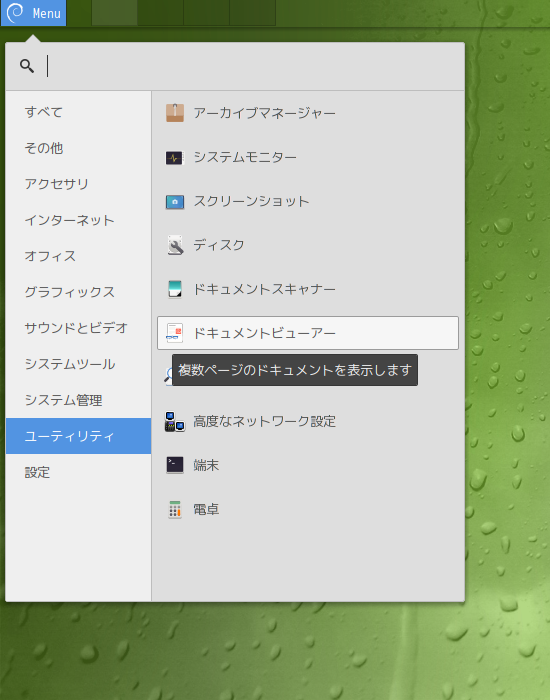Open the アーカイブマネージャー archive box icon
Image resolution: width=550 pixels, height=700 pixels.
pos(175,113)
